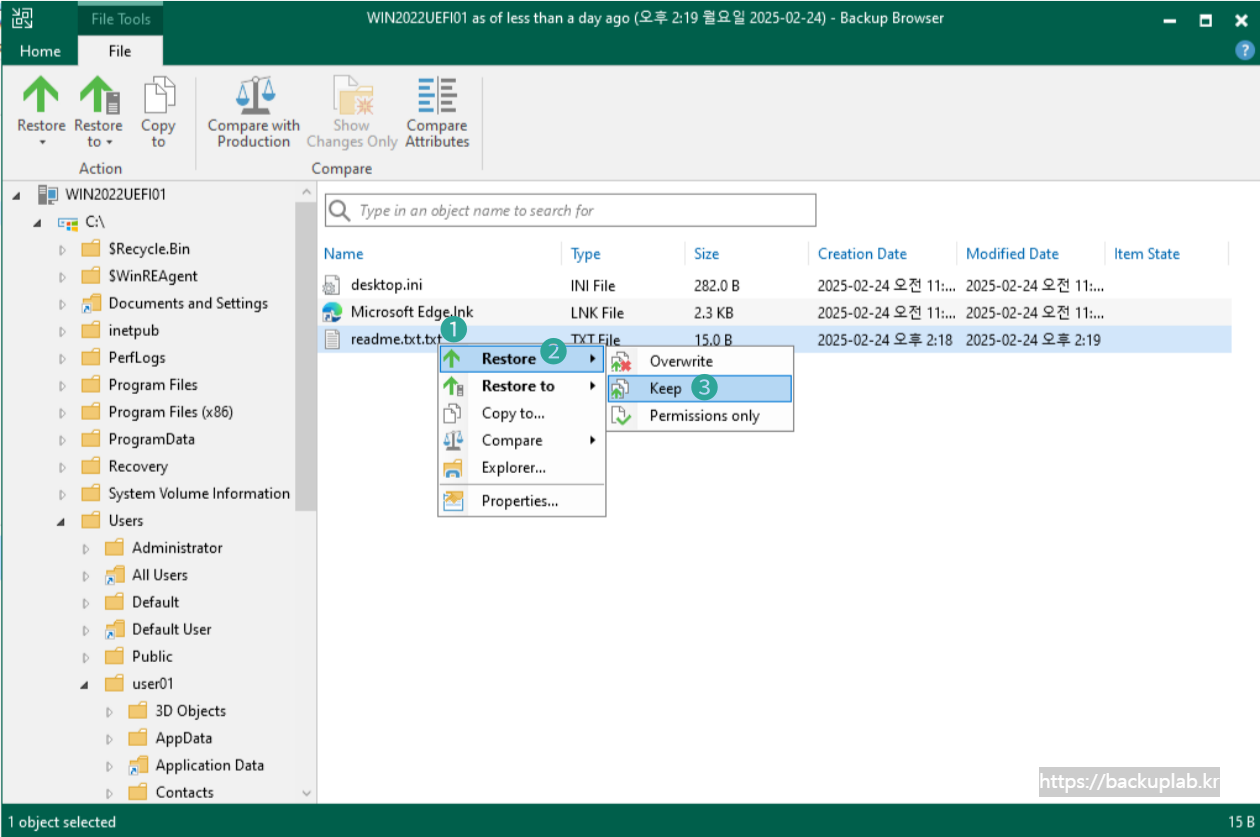Click the tree panel scroll-down arrow
This screenshot has width=1260, height=837.
click(x=306, y=793)
